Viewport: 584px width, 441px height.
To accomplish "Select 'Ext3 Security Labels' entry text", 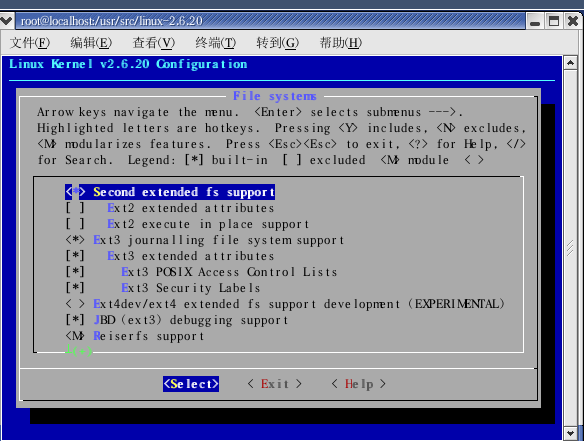I will pyautogui.click(x=191, y=288).
